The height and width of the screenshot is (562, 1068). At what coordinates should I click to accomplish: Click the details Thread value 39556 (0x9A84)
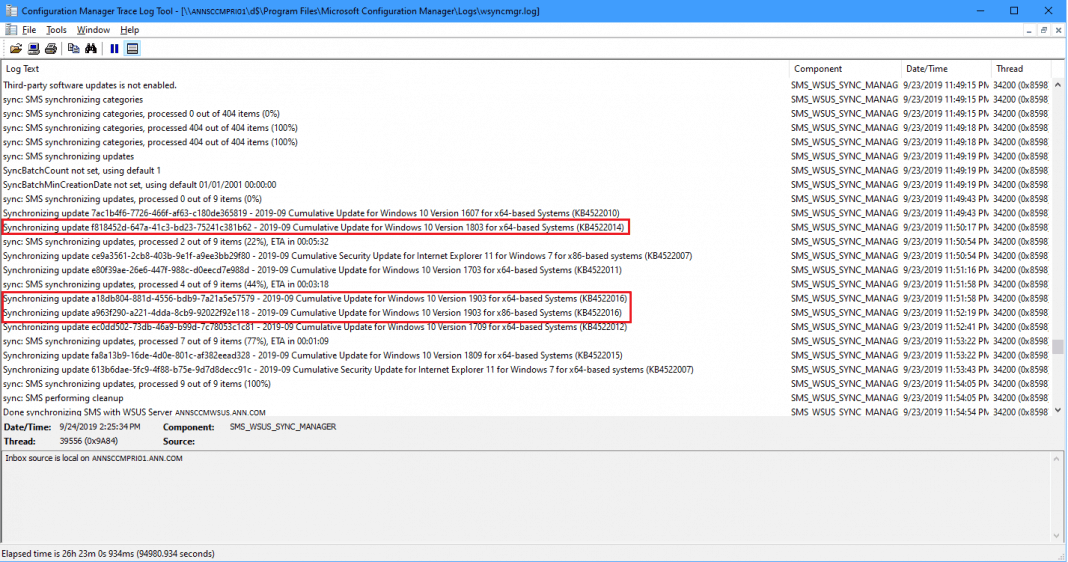[89, 441]
